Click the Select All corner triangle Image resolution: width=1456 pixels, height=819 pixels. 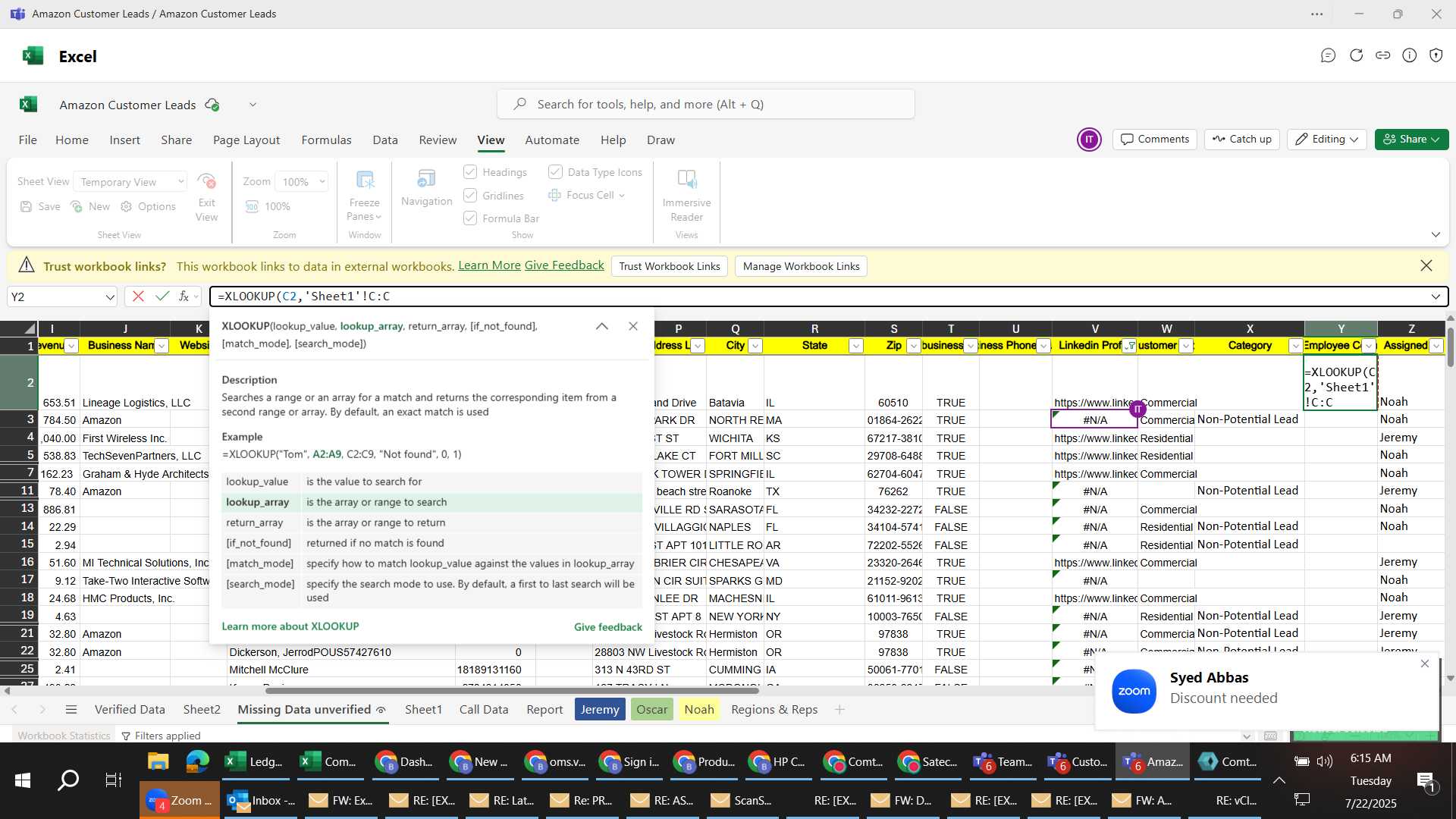[29, 328]
